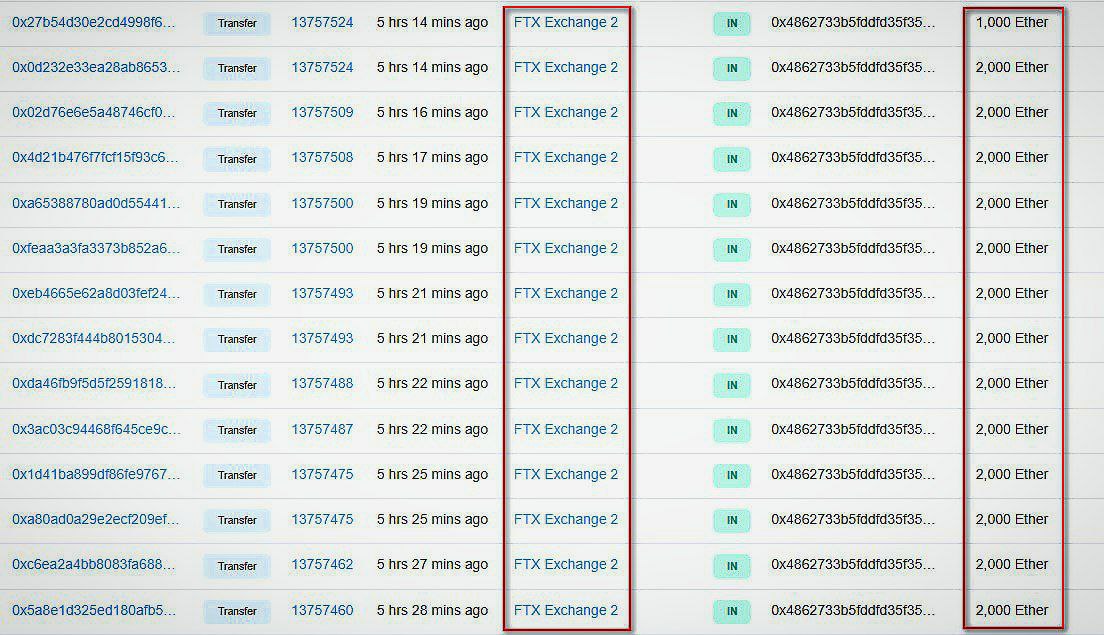Open transaction 0xdc7283f444b8015304
1104x635 pixels.
[x=93, y=339]
